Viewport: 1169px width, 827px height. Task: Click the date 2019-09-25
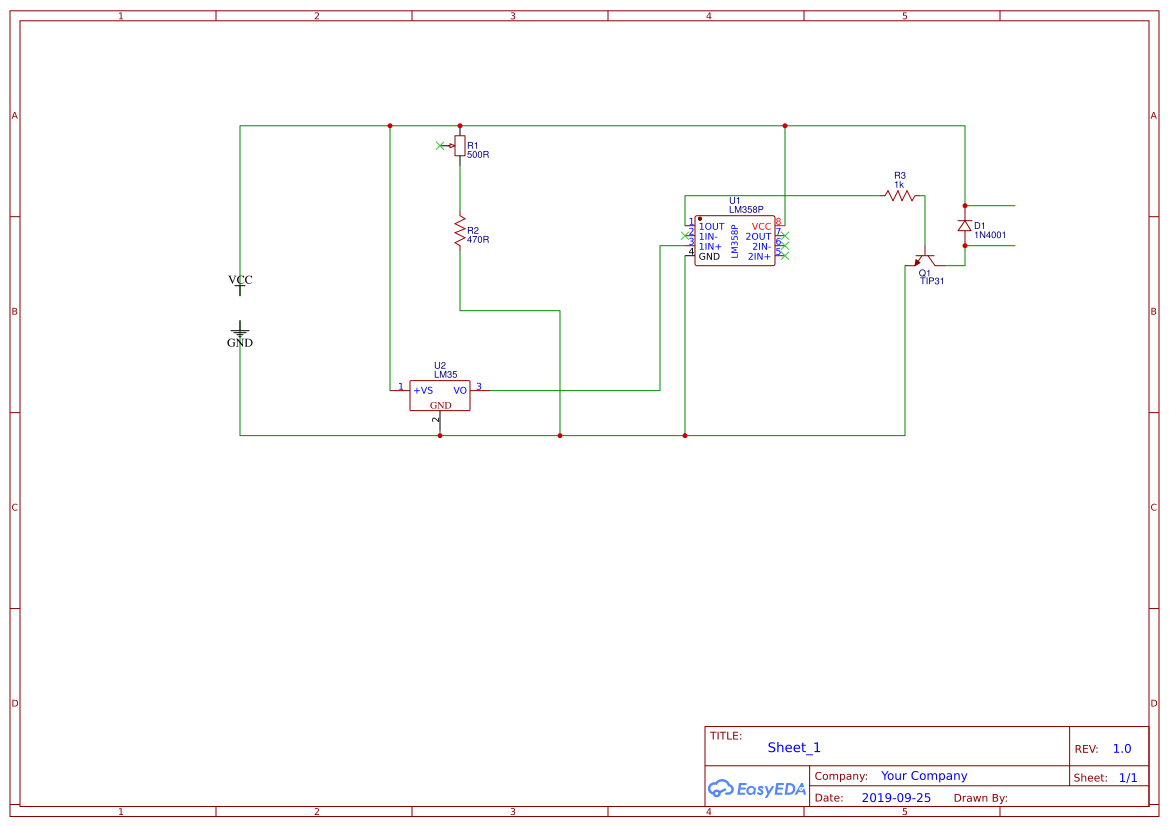[x=896, y=798]
